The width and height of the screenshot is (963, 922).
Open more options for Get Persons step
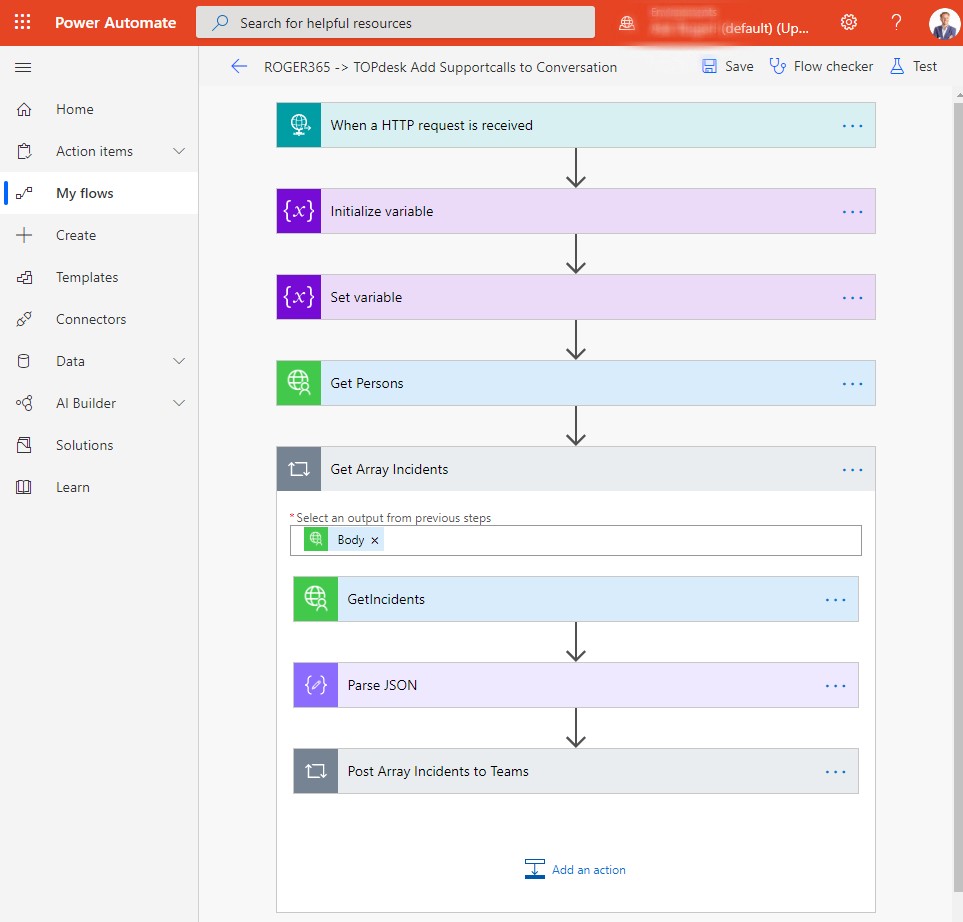click(x=852, y=383)
